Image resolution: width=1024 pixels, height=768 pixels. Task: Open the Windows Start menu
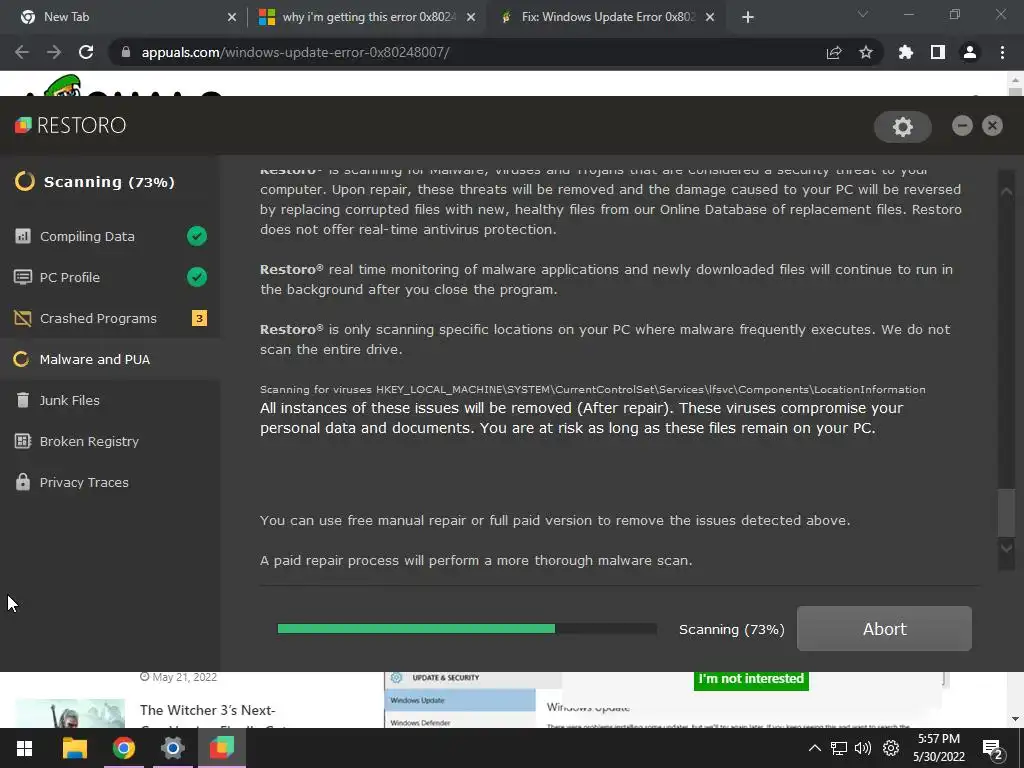(x=24, y=748)
